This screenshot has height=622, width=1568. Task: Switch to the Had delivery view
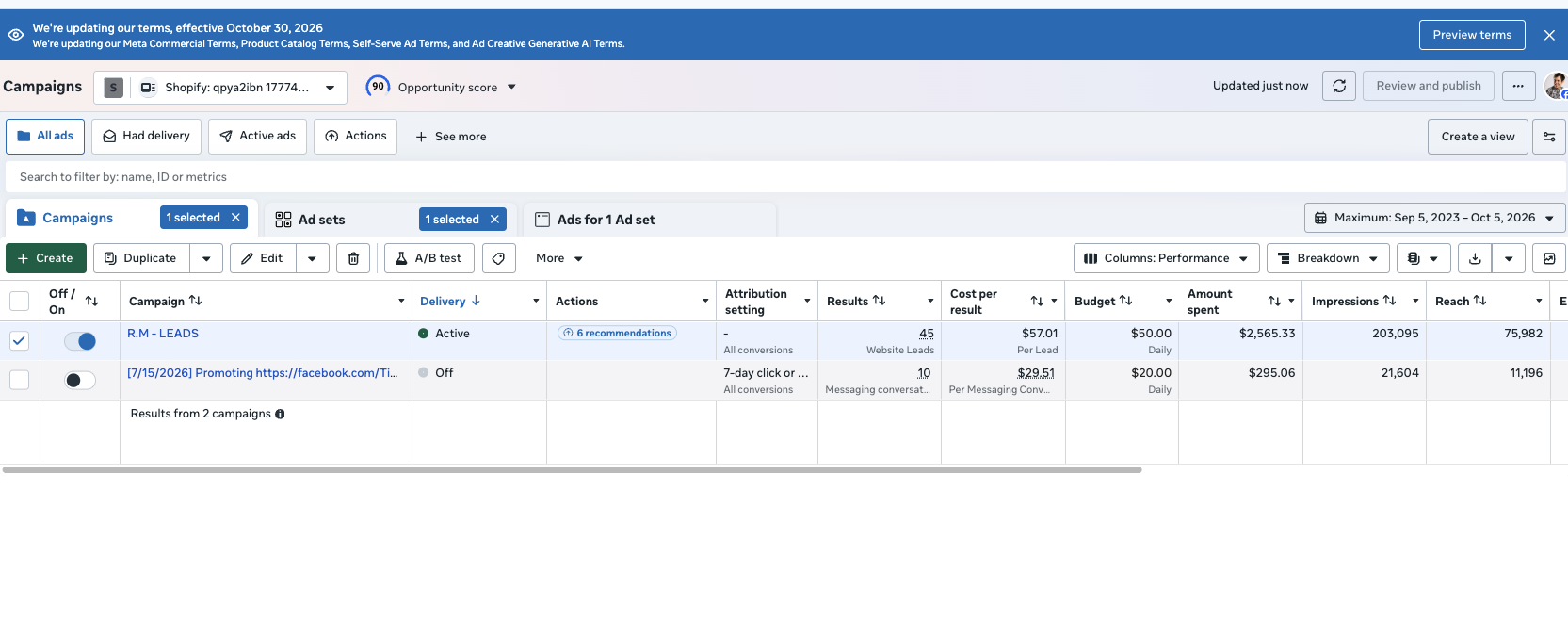tap(146, 137)
